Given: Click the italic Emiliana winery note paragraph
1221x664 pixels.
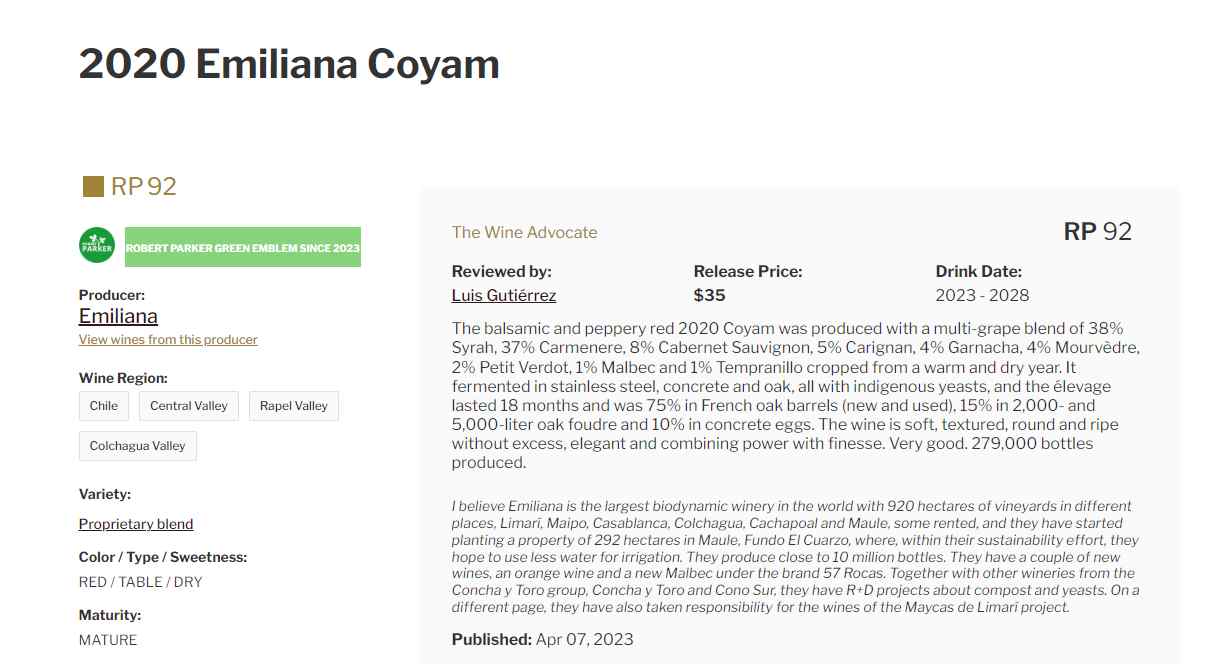Looking at the screenshot, I should (x=795, y=556).
